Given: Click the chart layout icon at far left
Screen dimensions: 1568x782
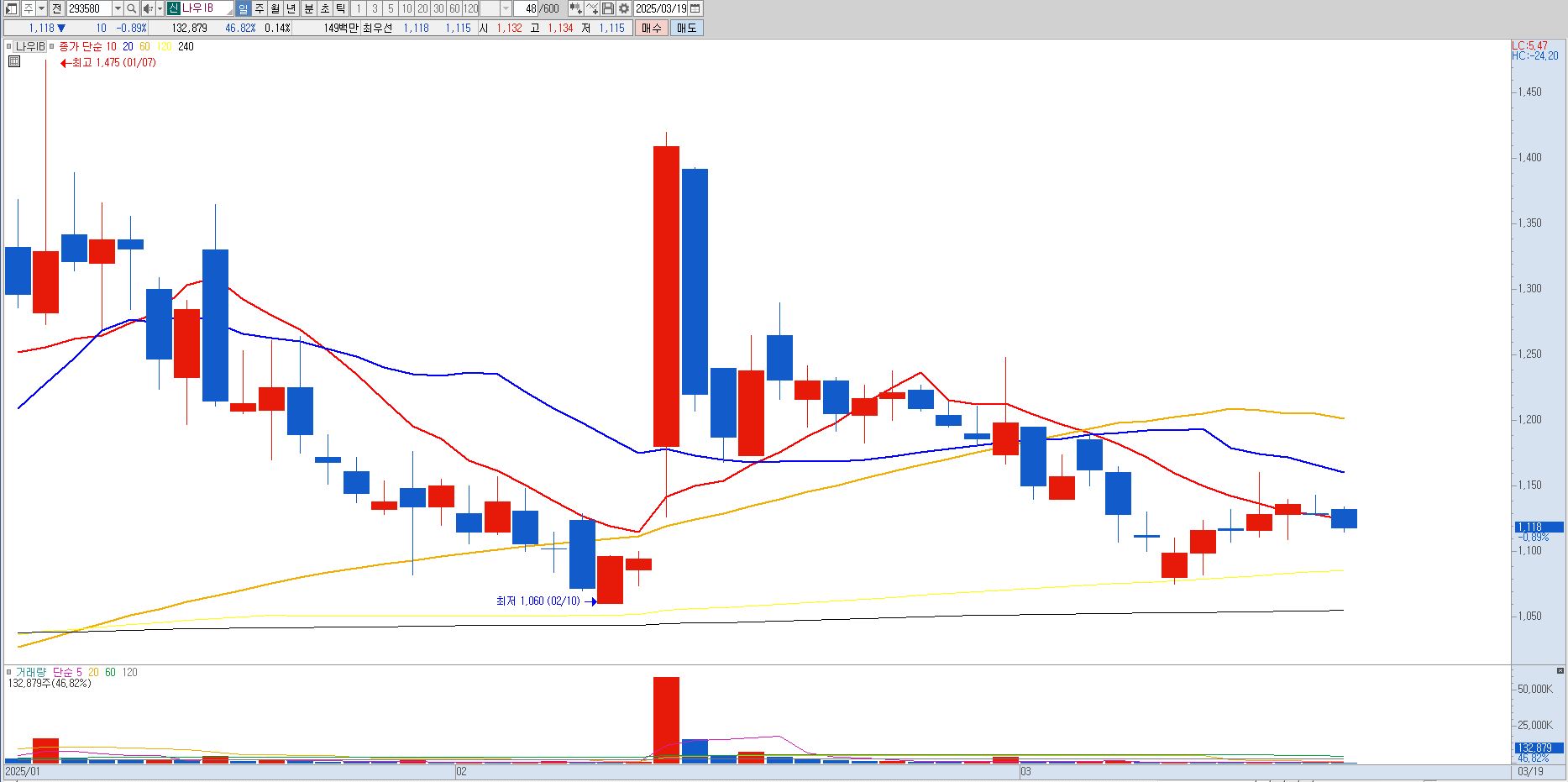Looking at the screenshot, I should pos(12,8).
